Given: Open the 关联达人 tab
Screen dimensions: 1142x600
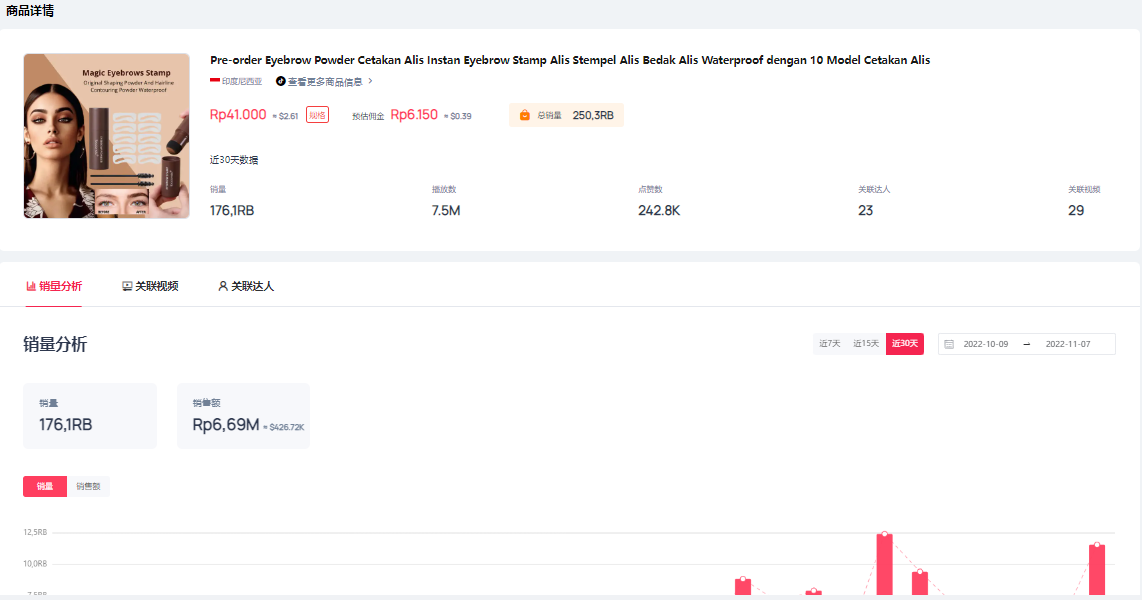Looking at the screenshot, I should (x=246, y=286).
